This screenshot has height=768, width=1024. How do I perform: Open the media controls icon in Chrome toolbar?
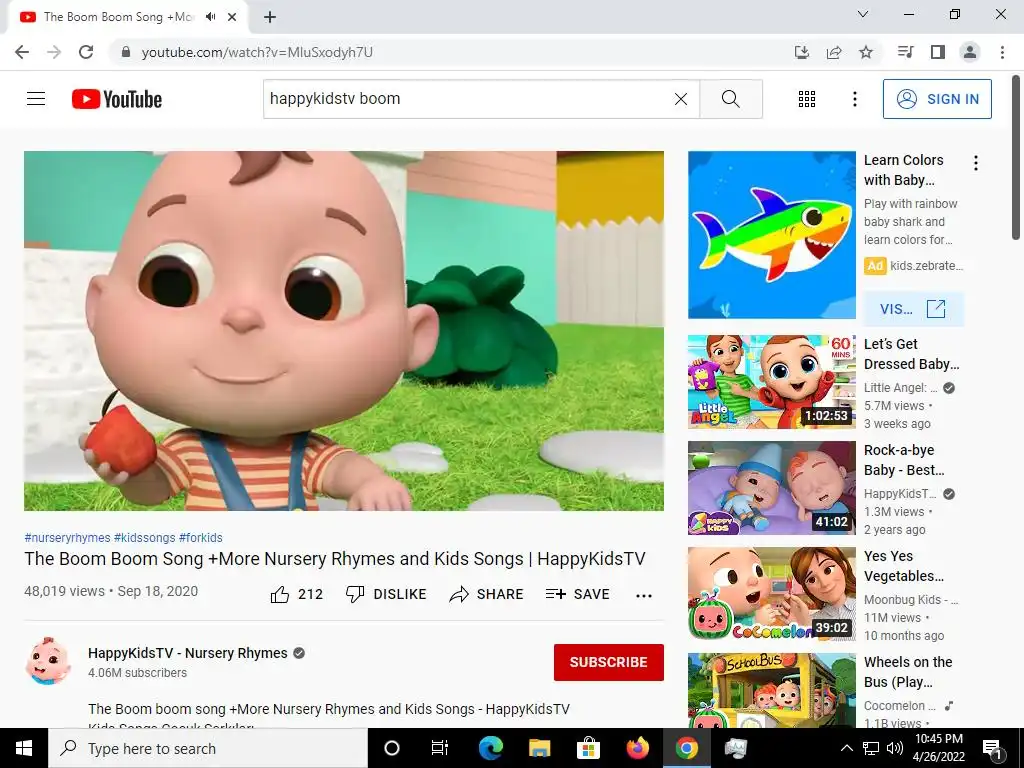(x=905, y=52)
